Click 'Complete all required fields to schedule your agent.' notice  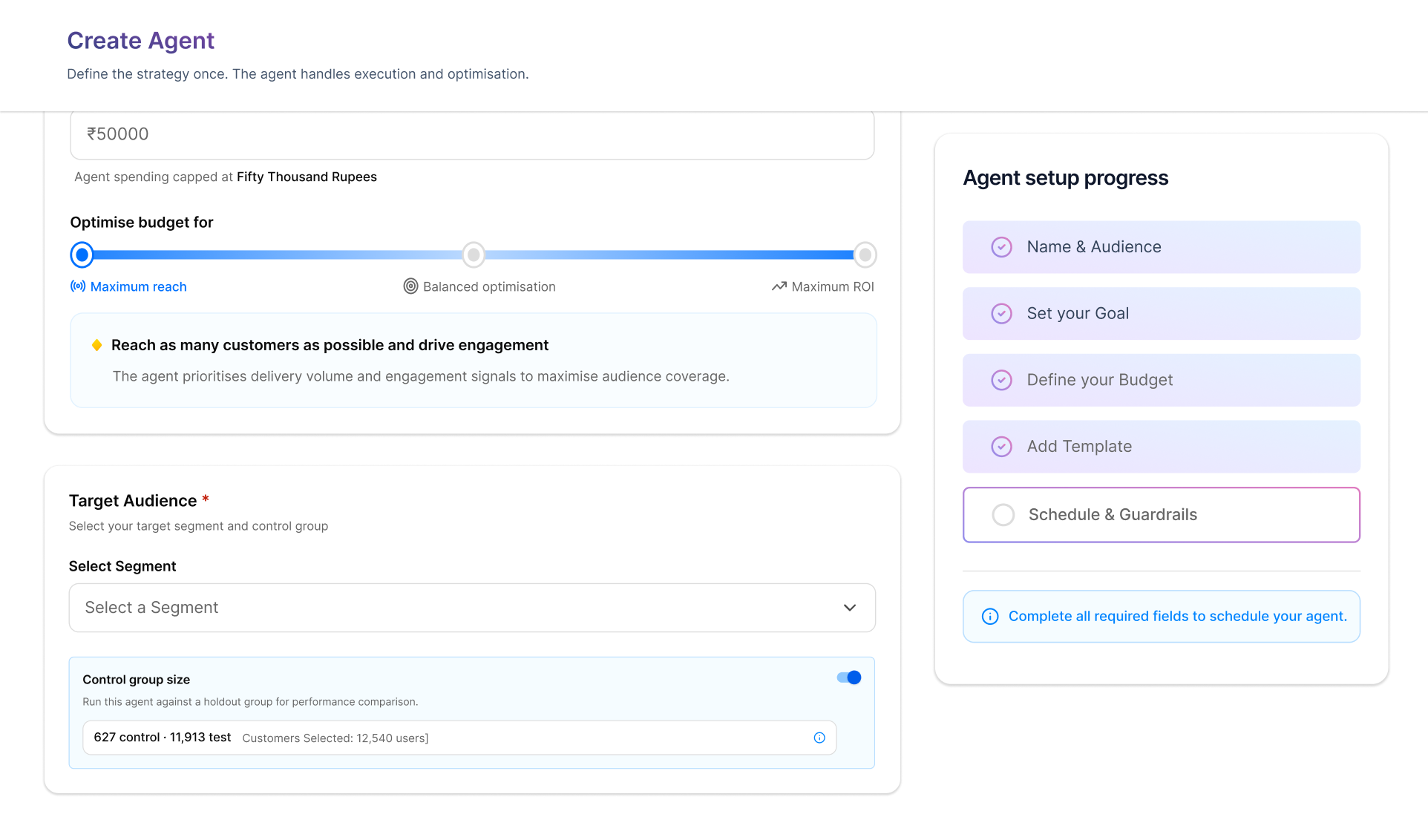point(1162,617)
